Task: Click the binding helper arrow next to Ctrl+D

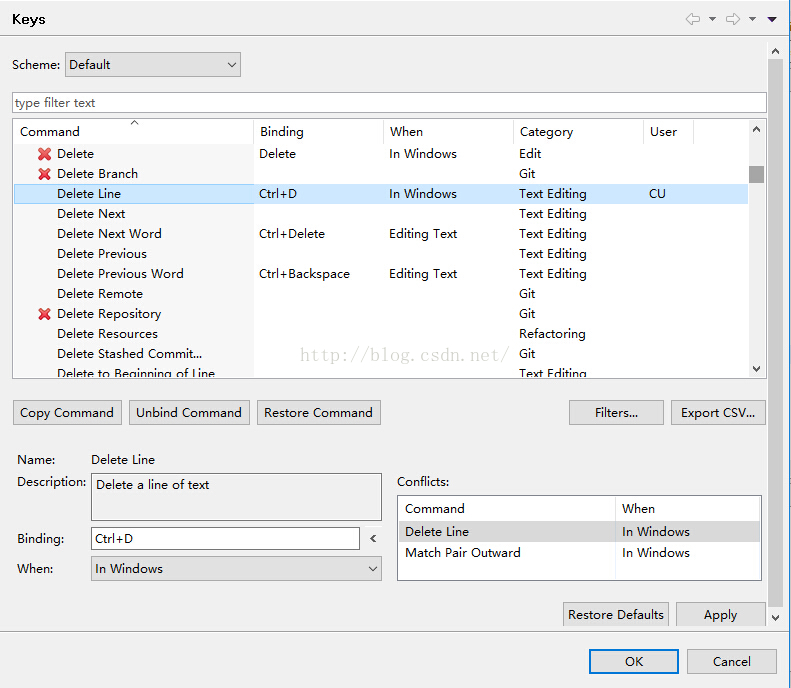Action: [x=373, y=539]
